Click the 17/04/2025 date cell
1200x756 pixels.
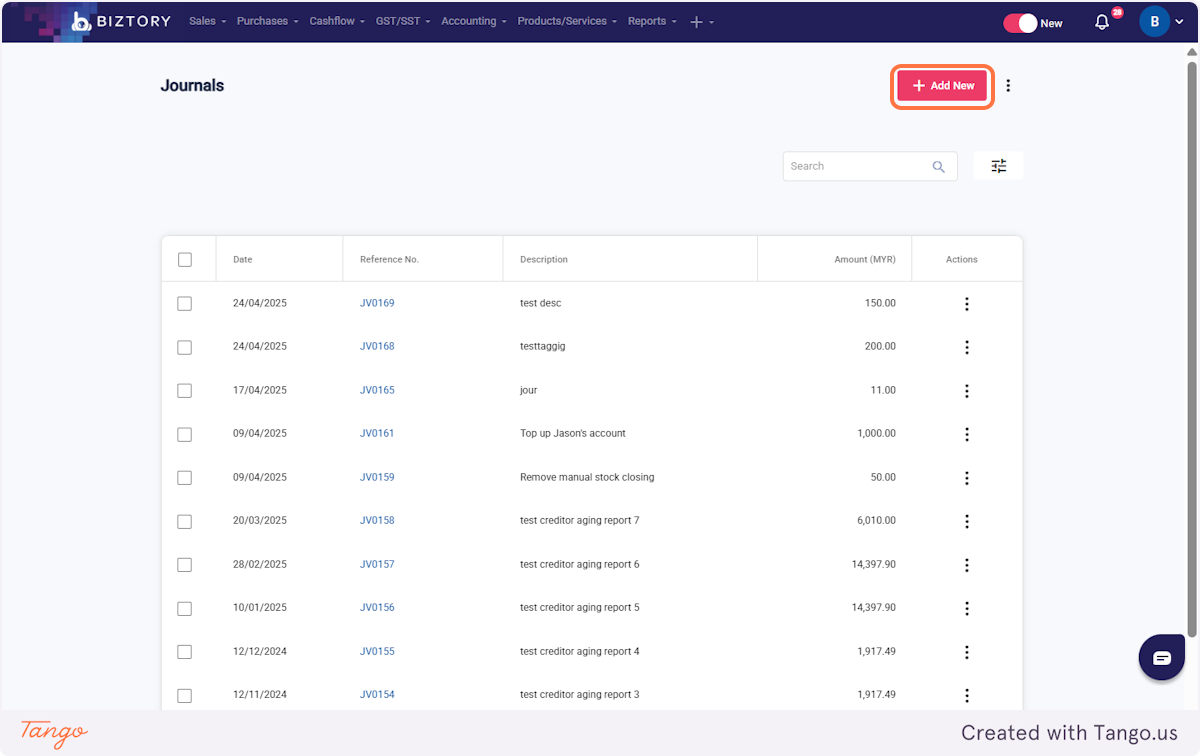coord(260,390)
